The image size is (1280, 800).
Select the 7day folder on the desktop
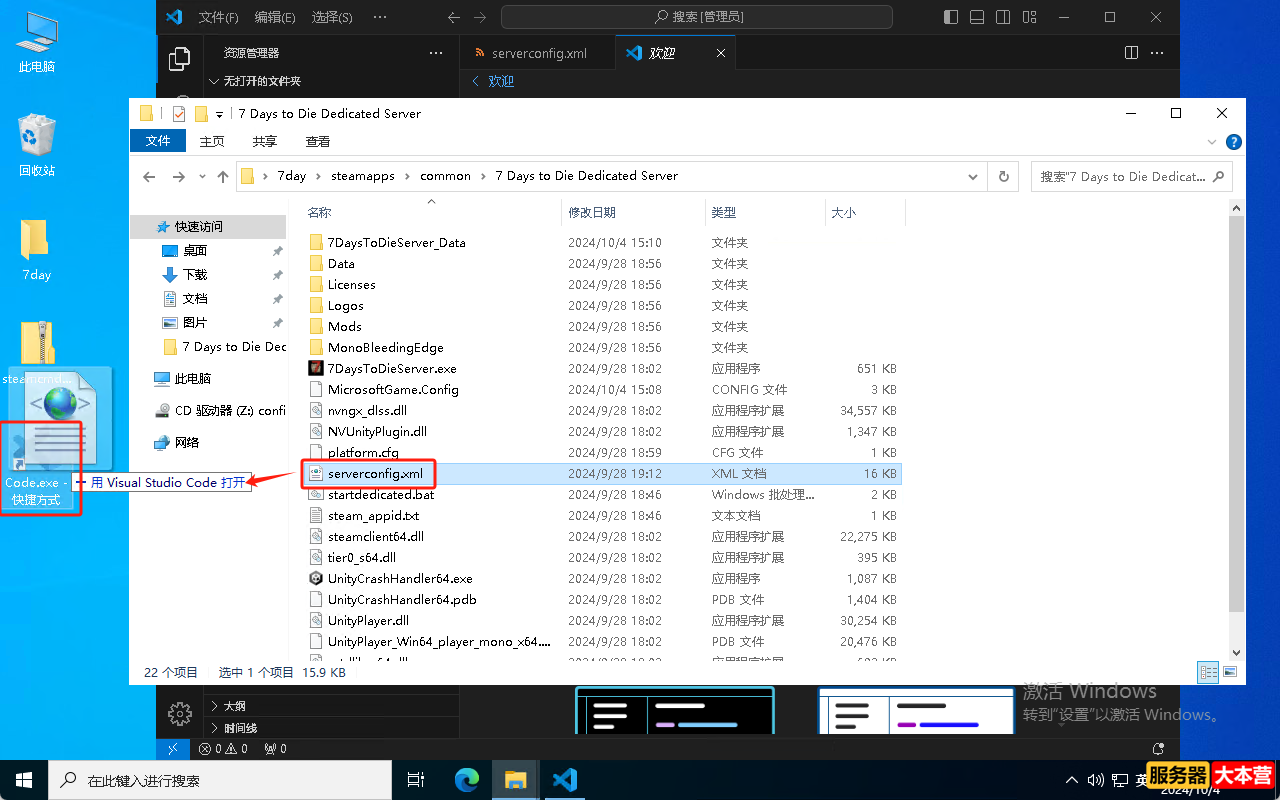point(36,250)
